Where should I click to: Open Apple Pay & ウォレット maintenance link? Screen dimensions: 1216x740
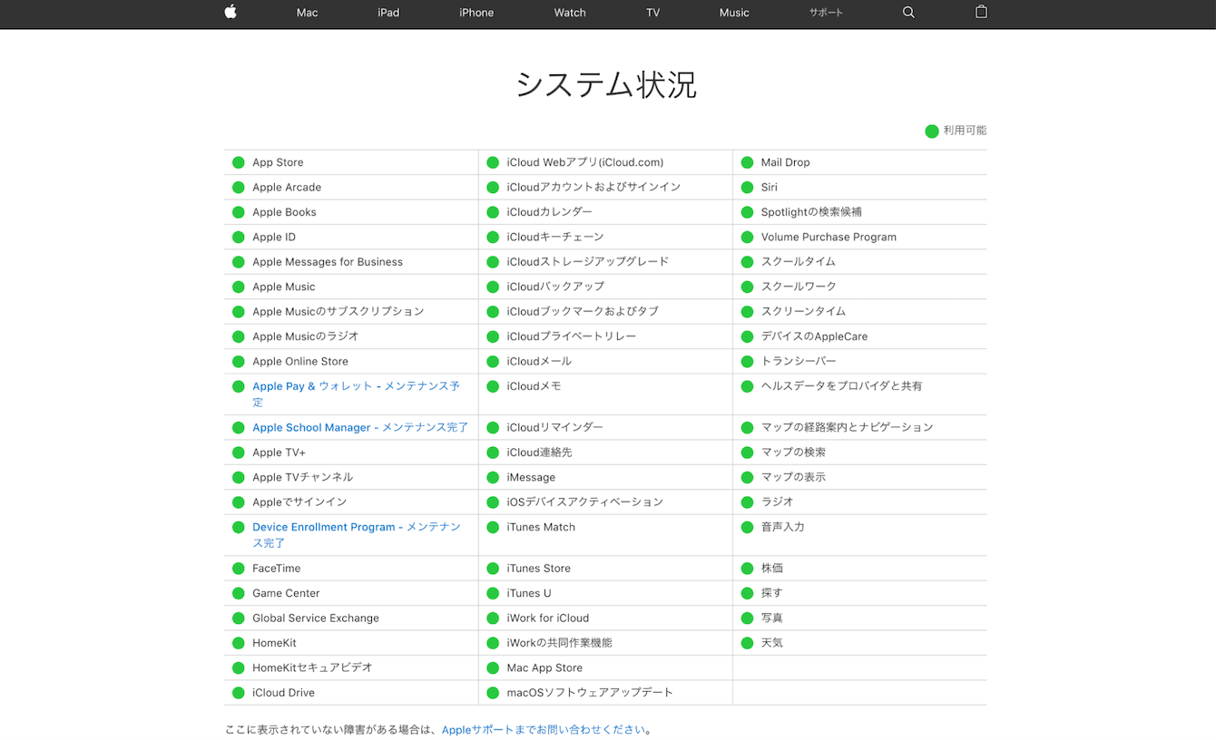point(355,387)
